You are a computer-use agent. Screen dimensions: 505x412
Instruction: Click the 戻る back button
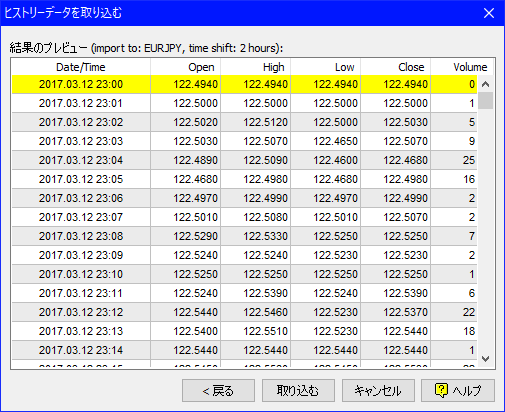218,390
